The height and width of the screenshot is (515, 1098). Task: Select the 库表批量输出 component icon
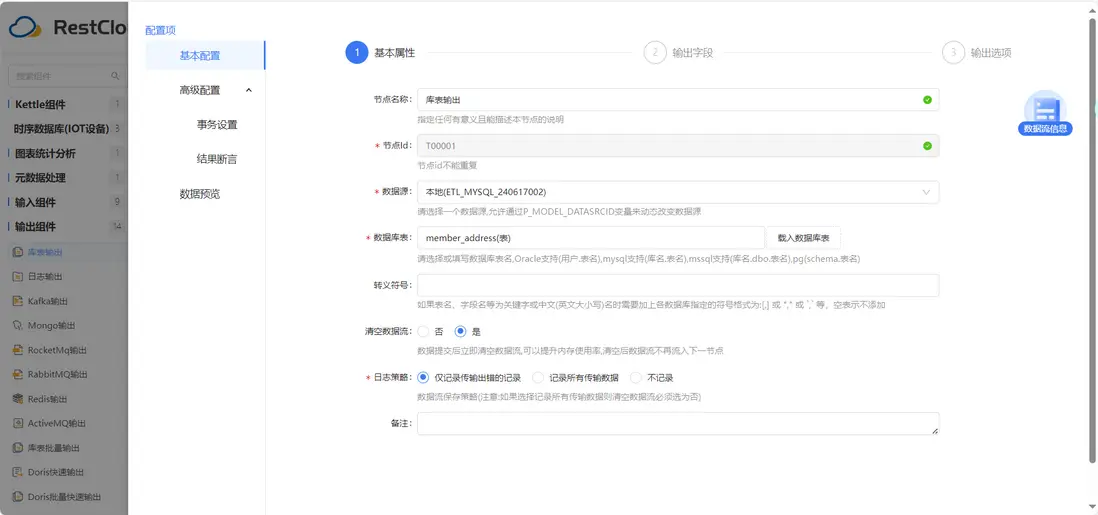(19, 448)
